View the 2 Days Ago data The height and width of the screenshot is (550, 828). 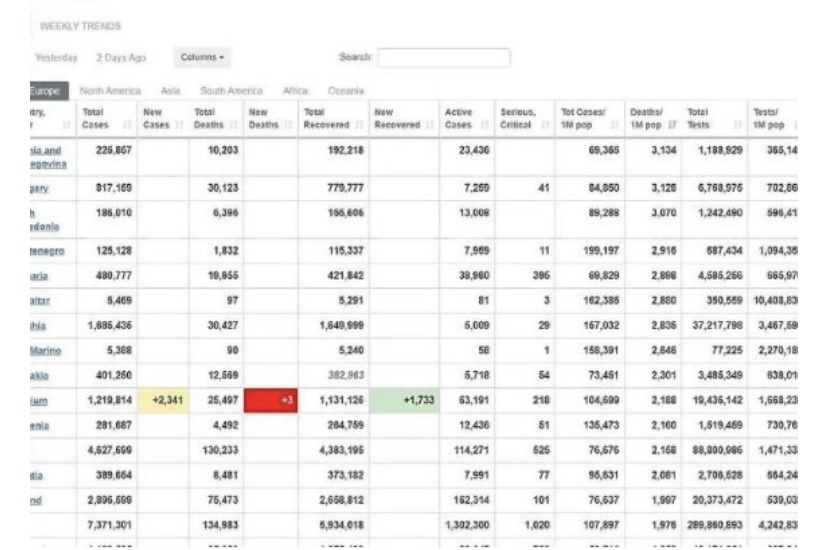click(x=121, y=58)
